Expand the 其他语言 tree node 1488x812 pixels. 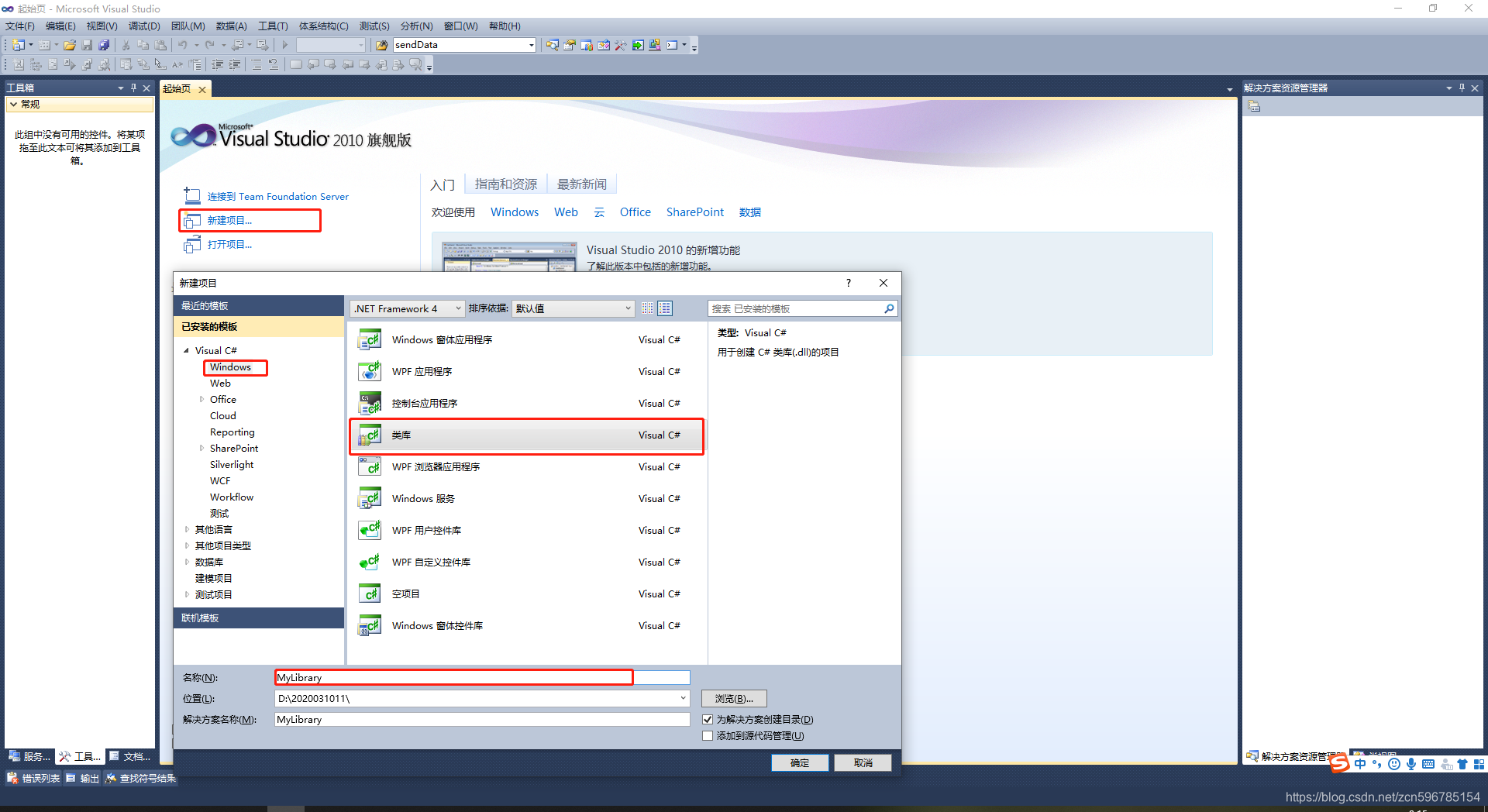pyautogui.click(x=187, y=530)
